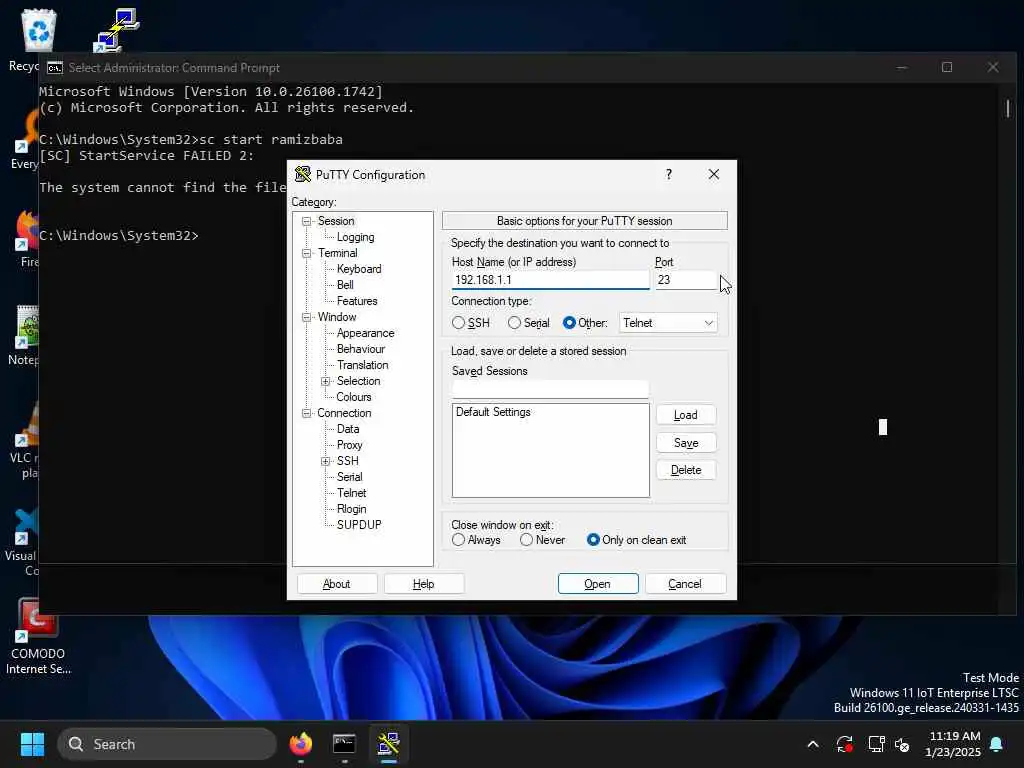
Task: Click the taskbar Search box
Action: [167, 744]
